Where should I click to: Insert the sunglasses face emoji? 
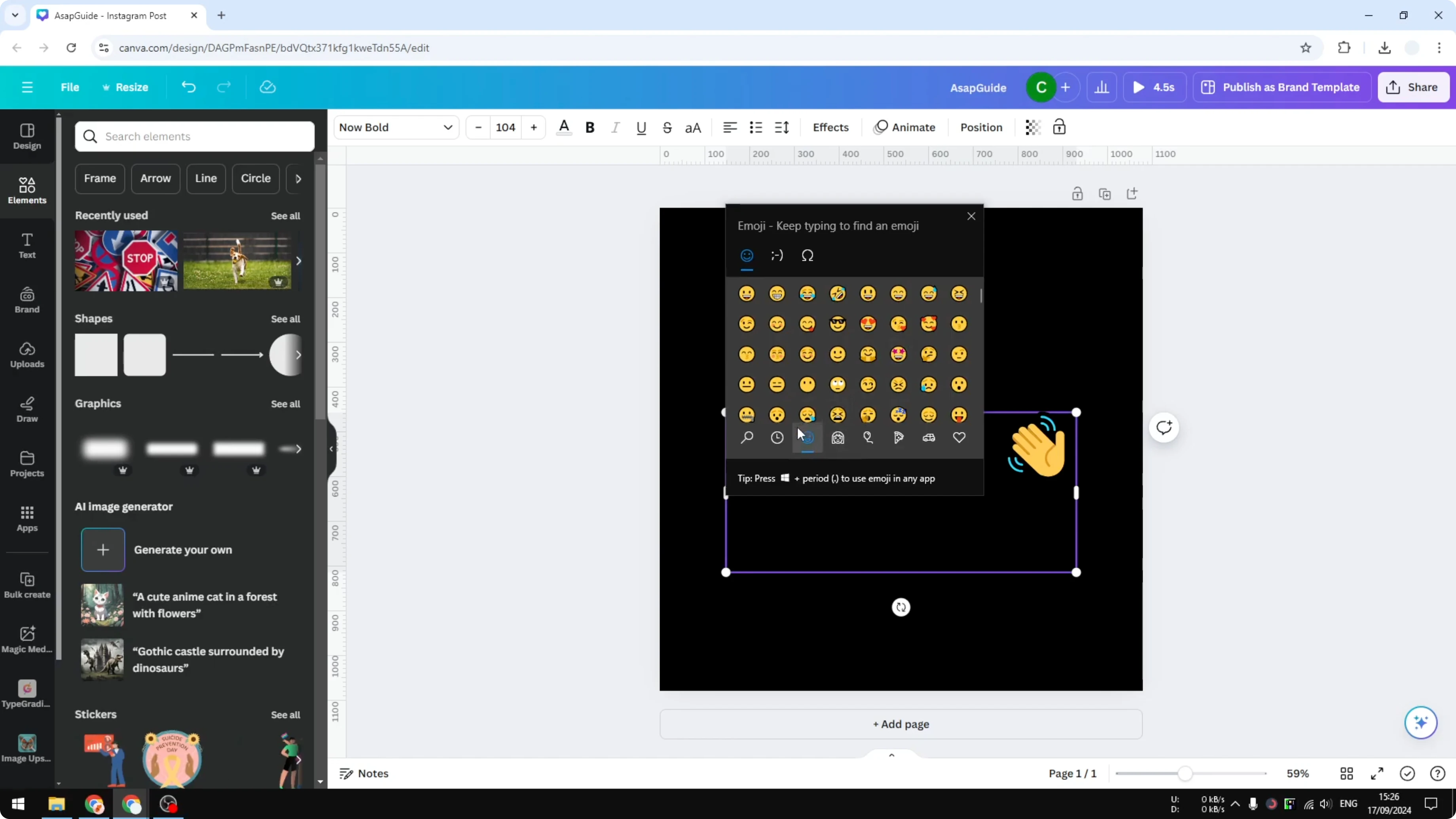point(838,324)
